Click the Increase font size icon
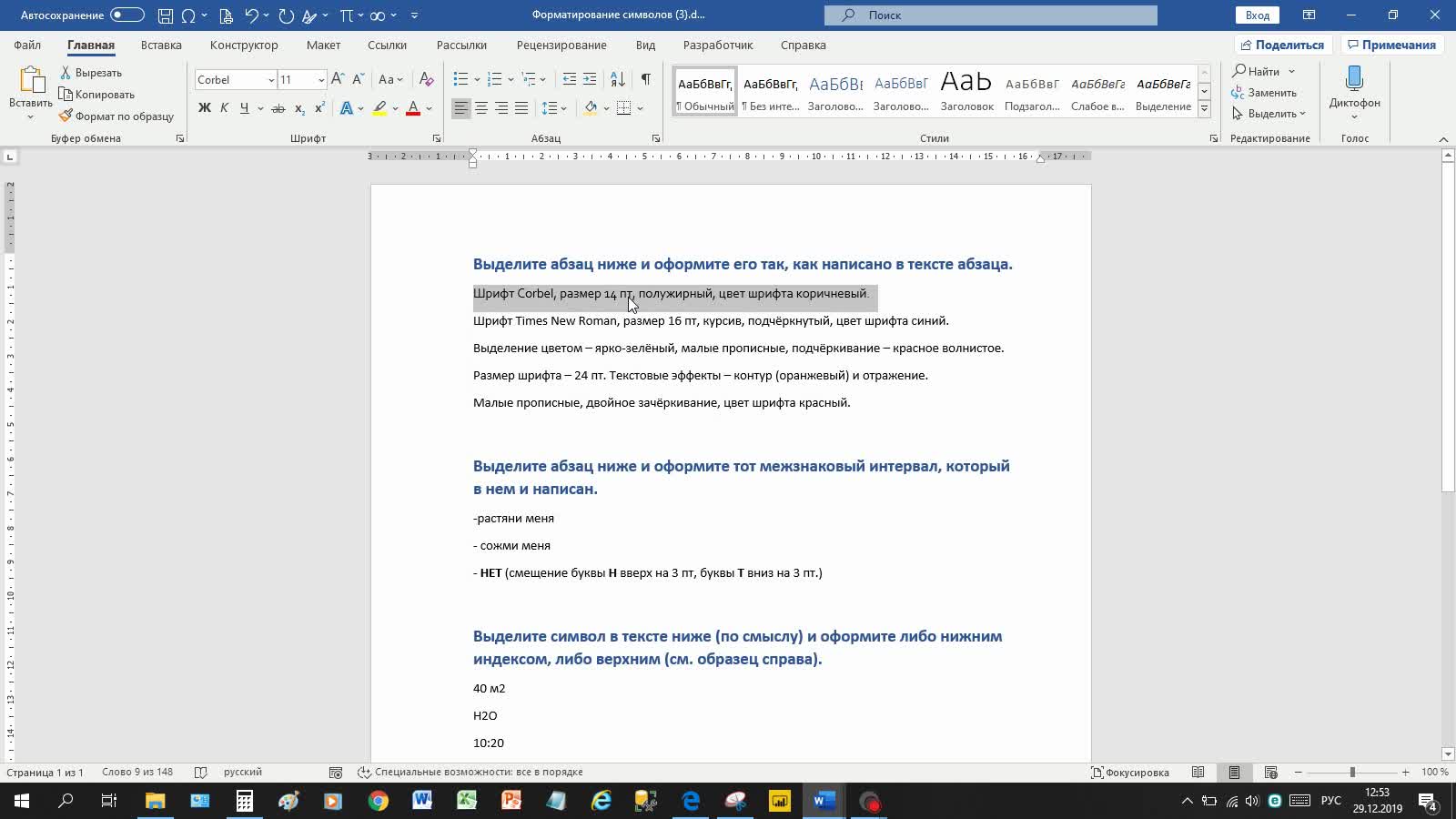Image resolution: width=1456 pixels, height=819 pixels. click(338, 79)
